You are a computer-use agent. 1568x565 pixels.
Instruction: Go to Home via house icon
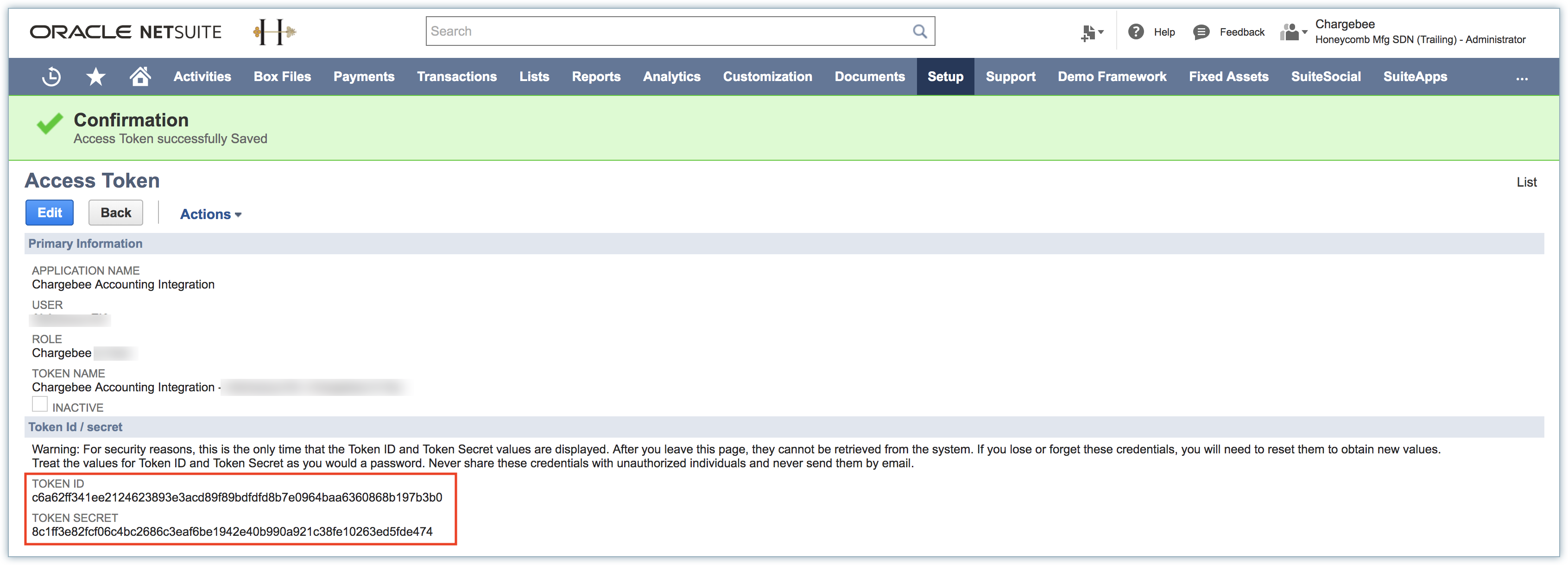140,76
